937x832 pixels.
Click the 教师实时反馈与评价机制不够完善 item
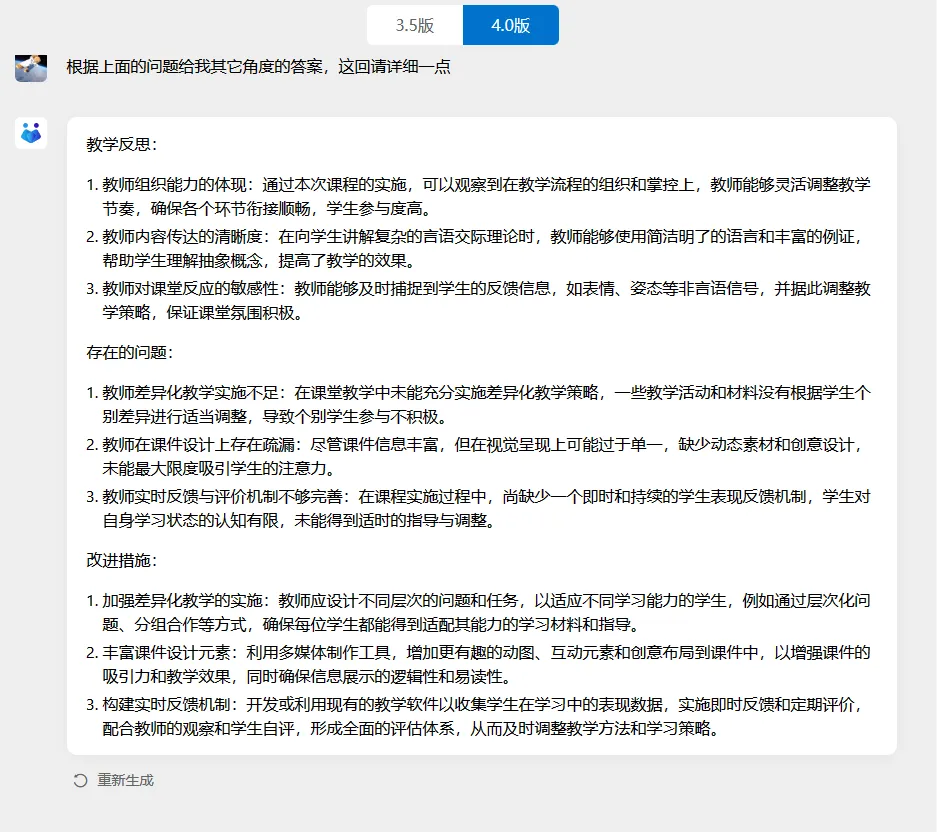pos(478,509)
